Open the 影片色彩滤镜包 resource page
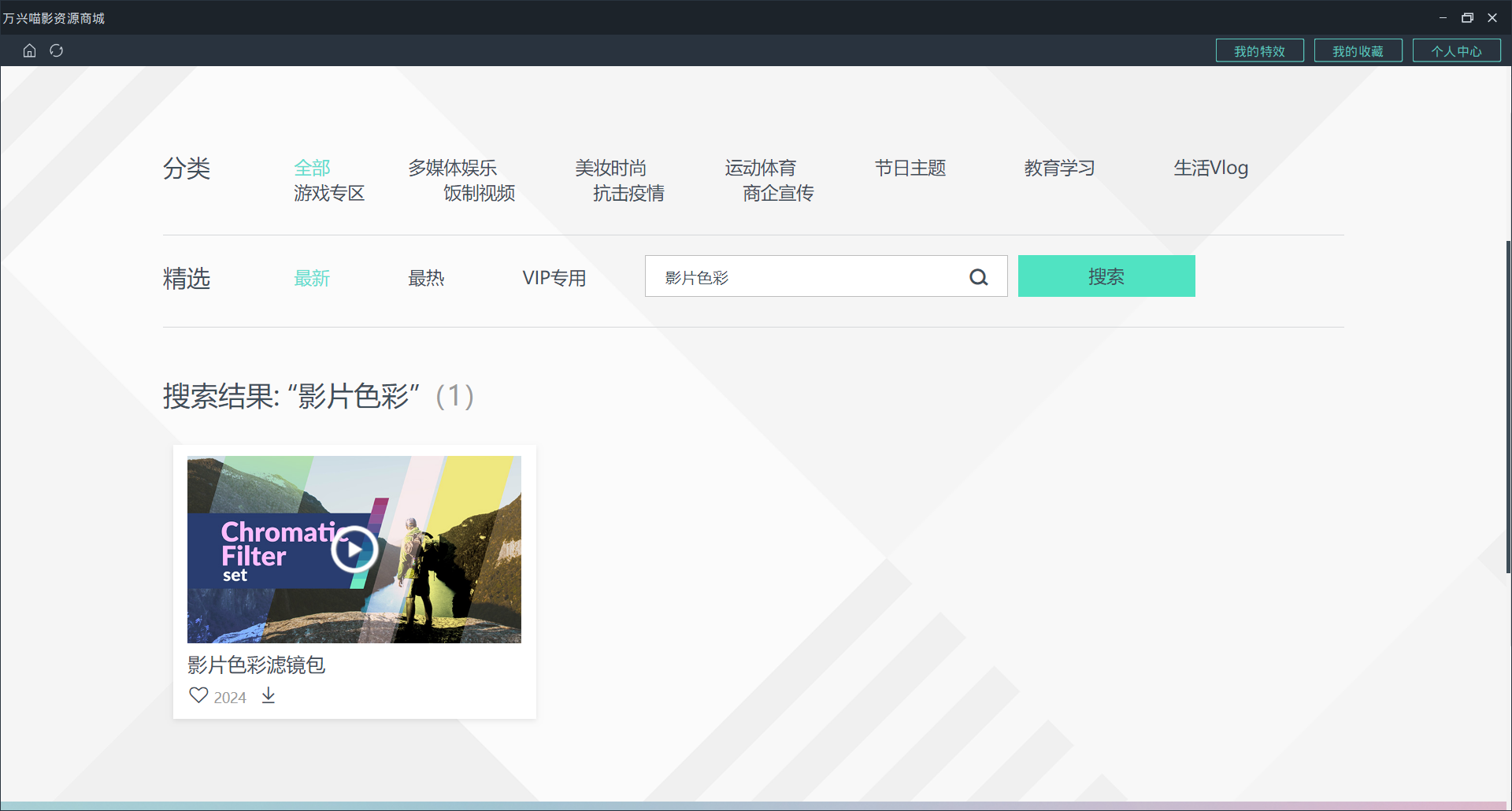The height and width of the screenshot is (811, 1512). click(255, 665)
